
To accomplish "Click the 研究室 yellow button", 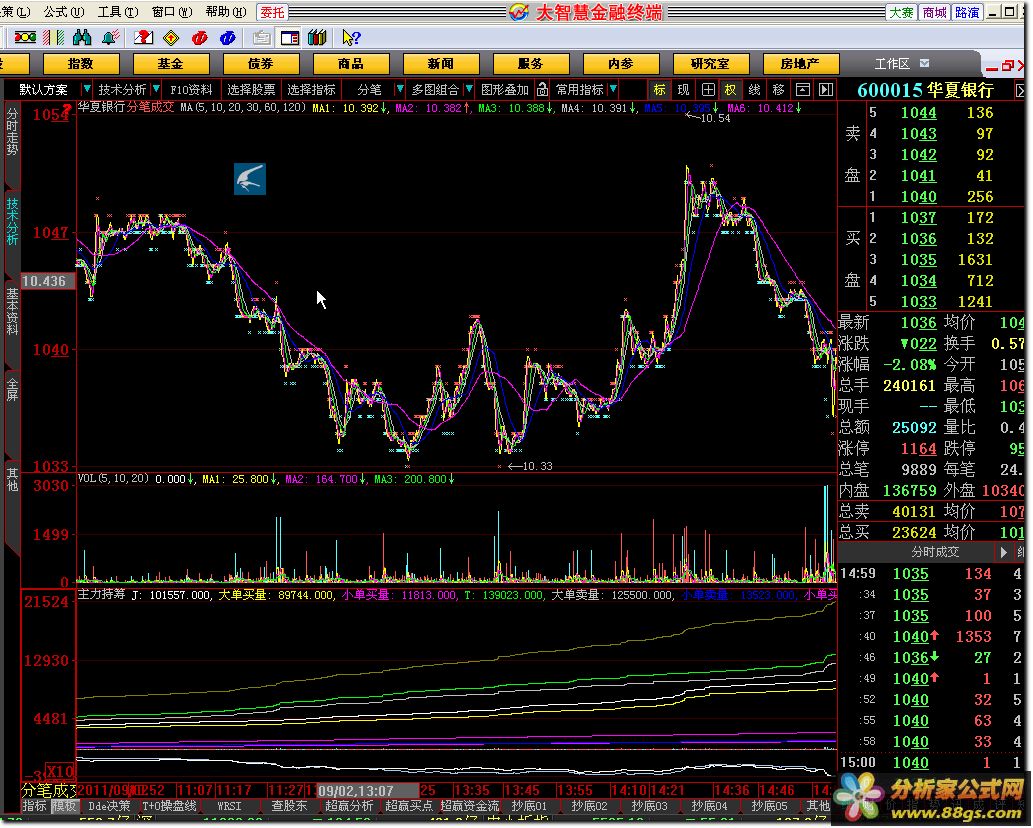I will [x=710, y=64].
